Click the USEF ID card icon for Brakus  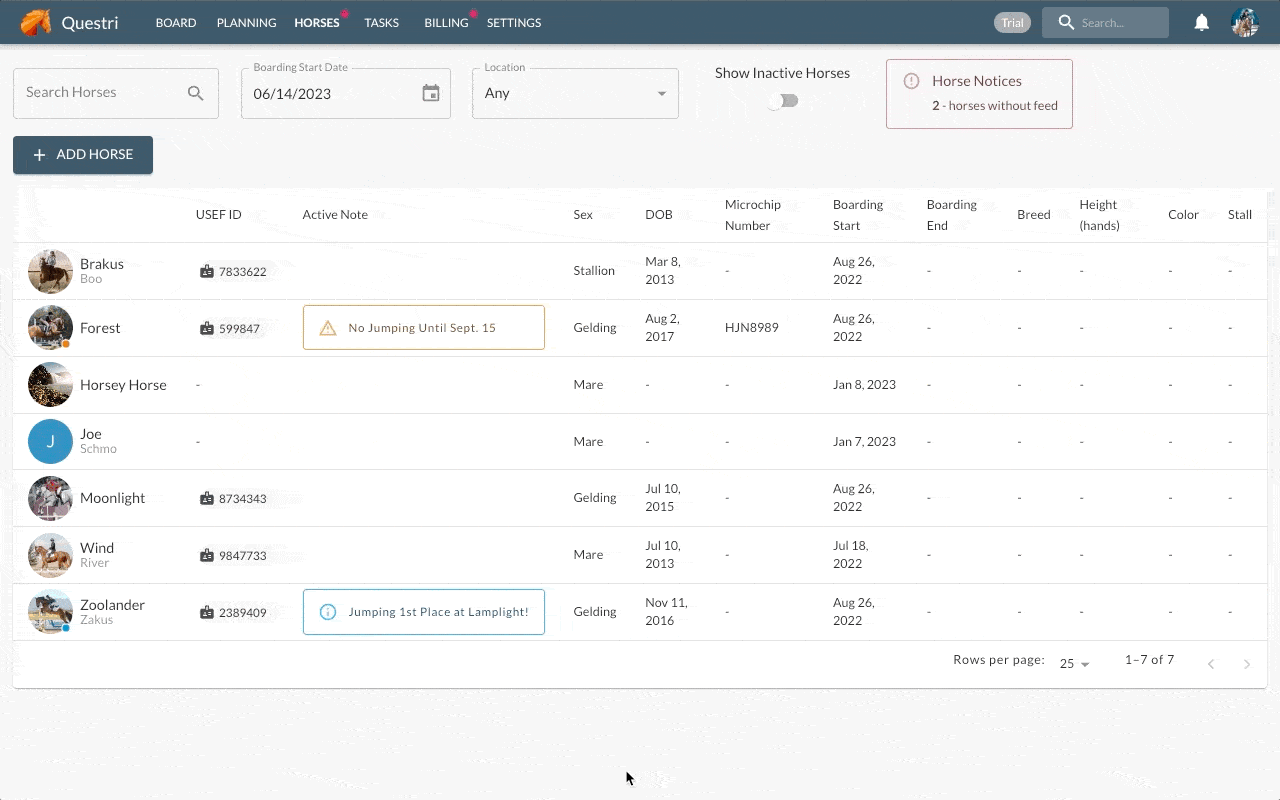207,271
